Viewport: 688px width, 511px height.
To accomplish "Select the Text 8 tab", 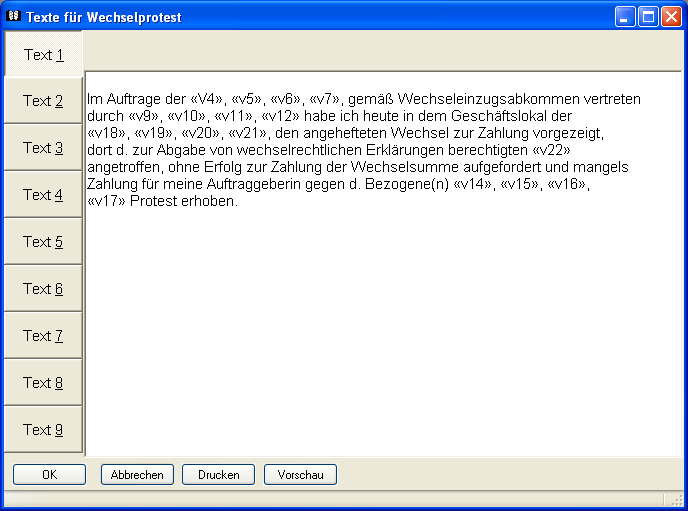I will click(43, 383).
